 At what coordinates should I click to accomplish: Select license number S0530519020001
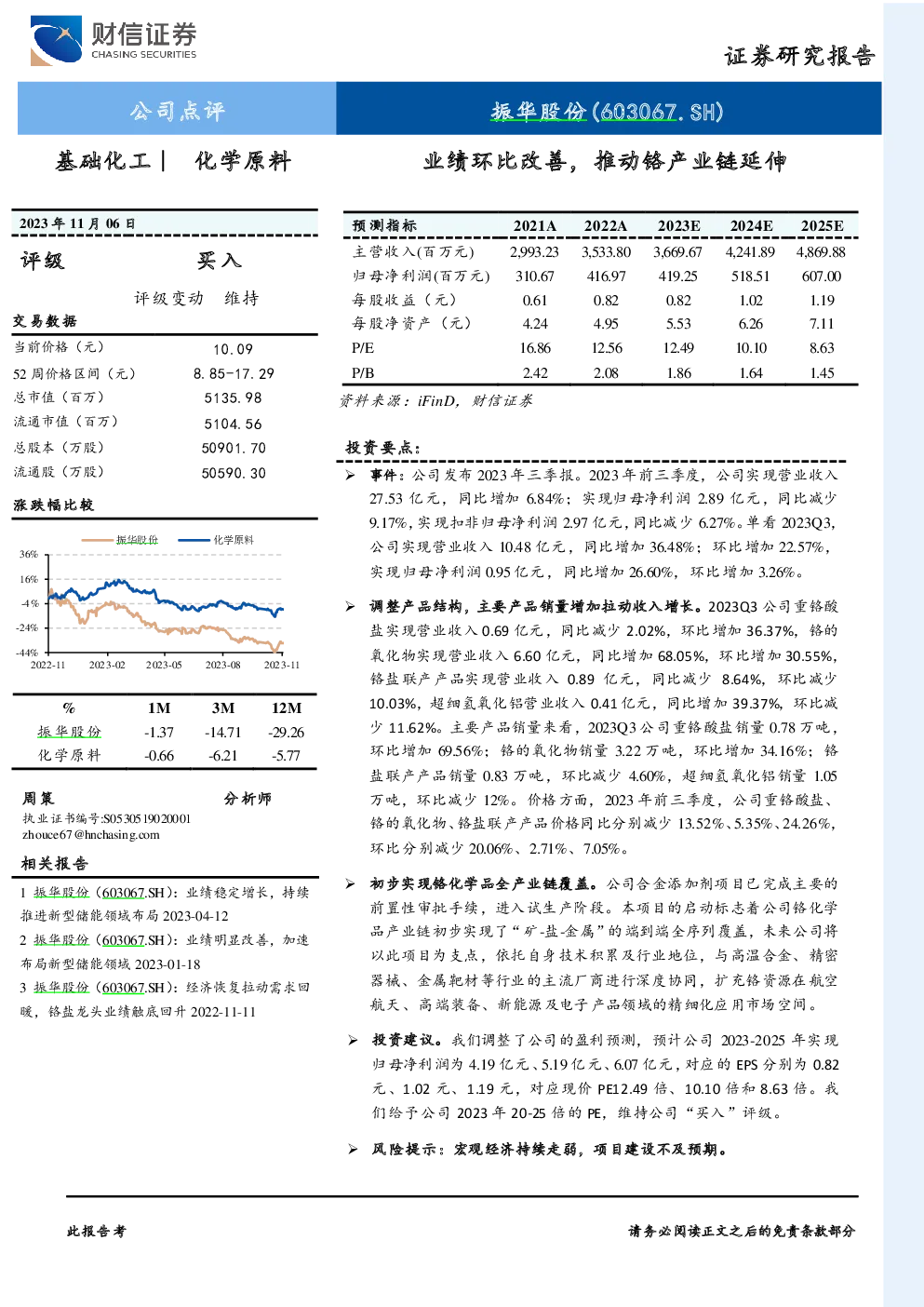click(147, 819)
